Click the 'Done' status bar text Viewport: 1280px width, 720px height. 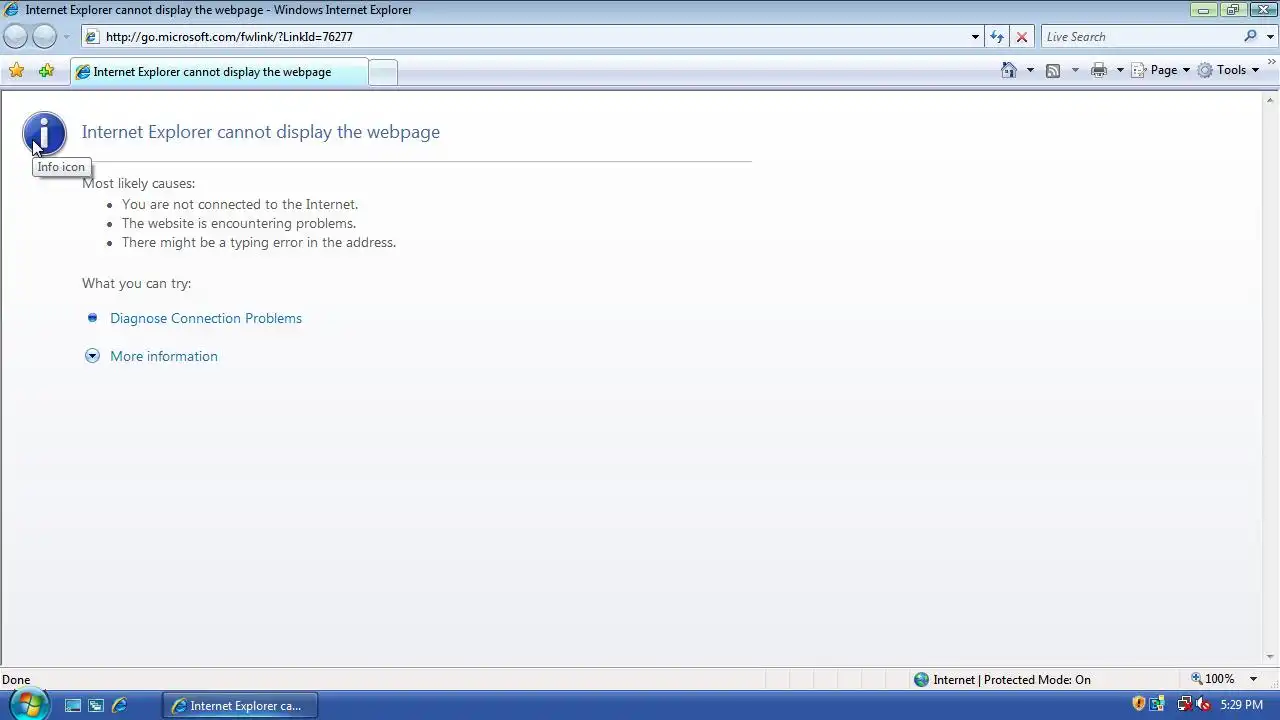click(16, 680)
